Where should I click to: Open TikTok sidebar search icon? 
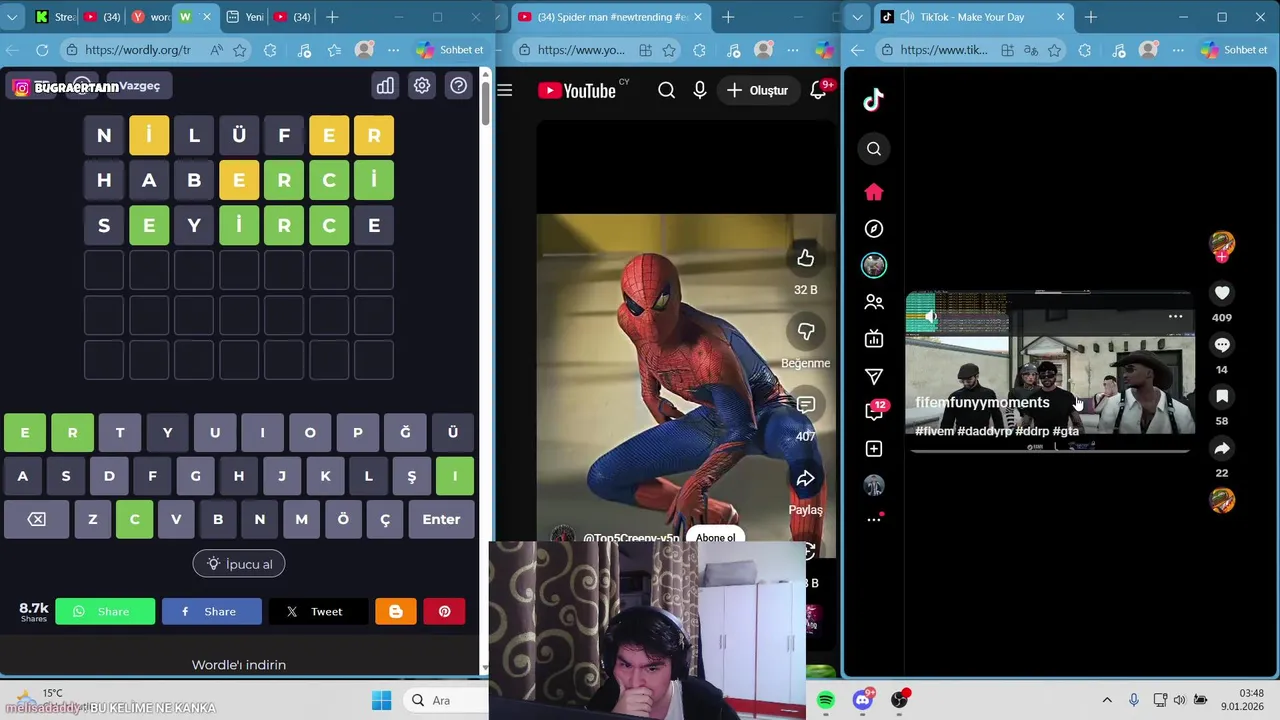874,149
